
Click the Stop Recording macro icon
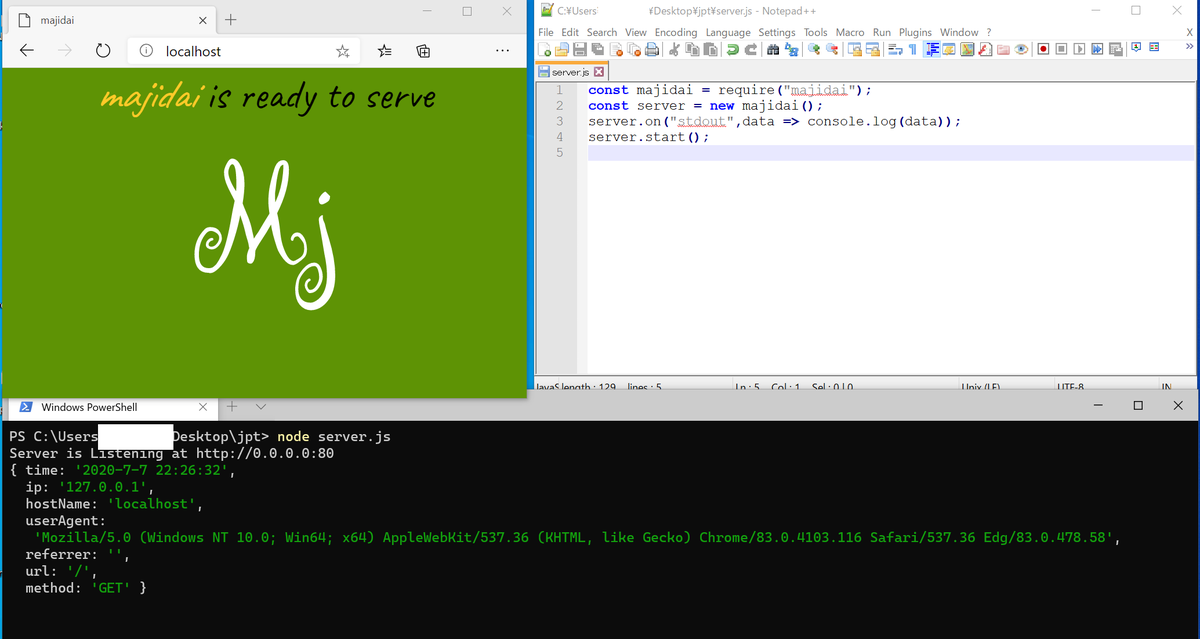click(1061, 48)
